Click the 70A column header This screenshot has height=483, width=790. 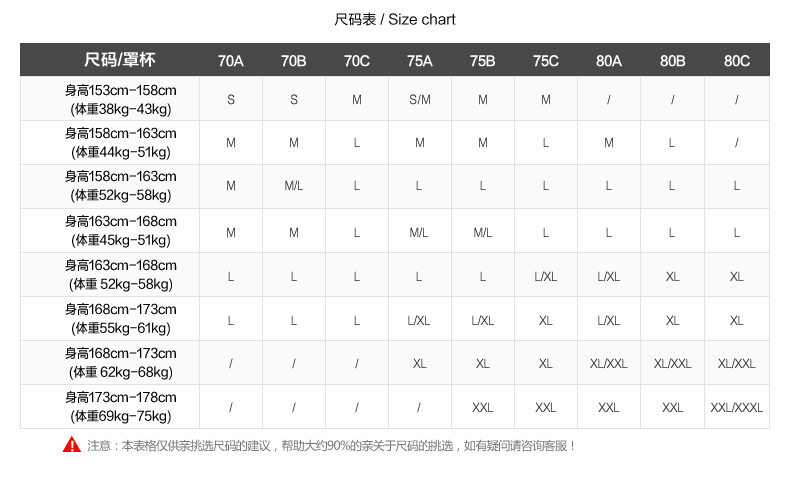click(x=231, y=61)
